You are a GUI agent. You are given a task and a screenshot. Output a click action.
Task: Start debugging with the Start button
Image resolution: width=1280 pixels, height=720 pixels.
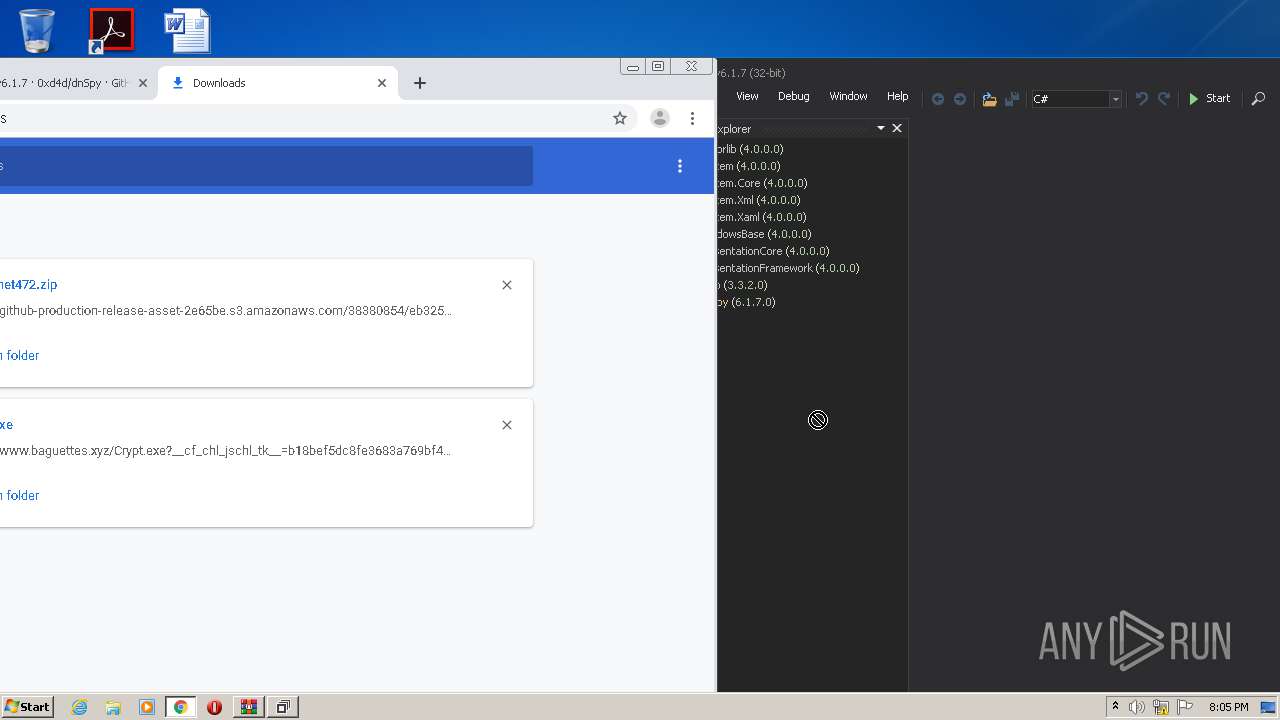pos(1209,99)
